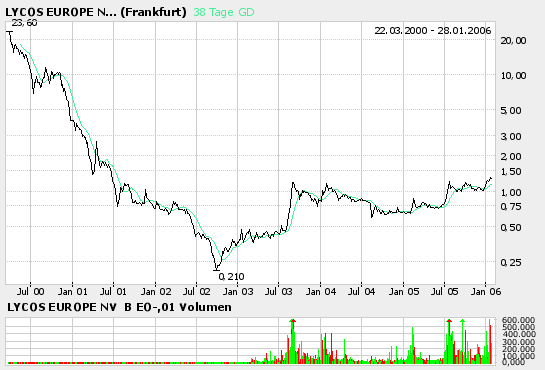Click the chart title LYCOS EUROPE N... (Frankfurt)

pos(96,12)
